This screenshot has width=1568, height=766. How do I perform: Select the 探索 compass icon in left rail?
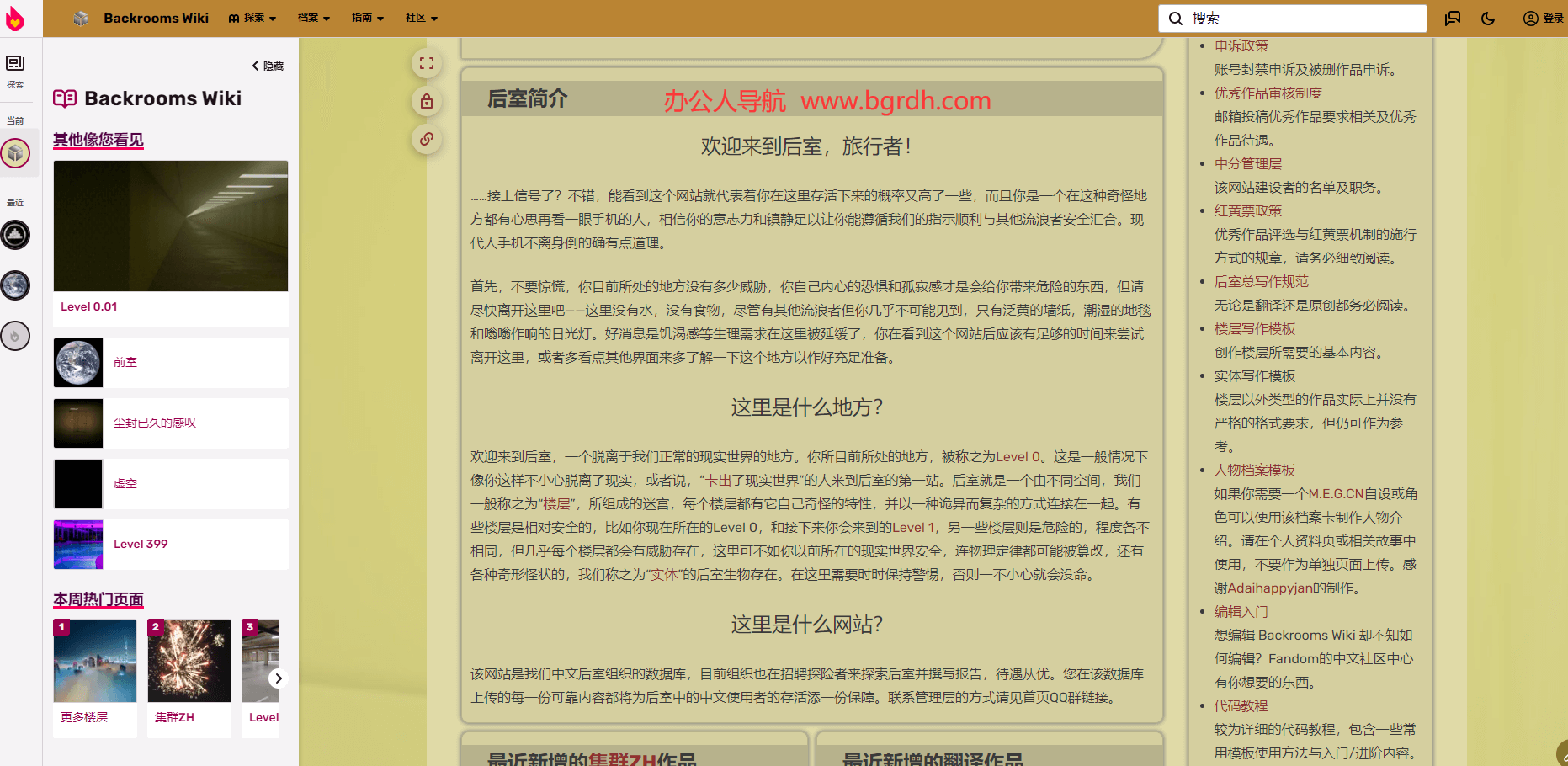[x=15, y=63]
